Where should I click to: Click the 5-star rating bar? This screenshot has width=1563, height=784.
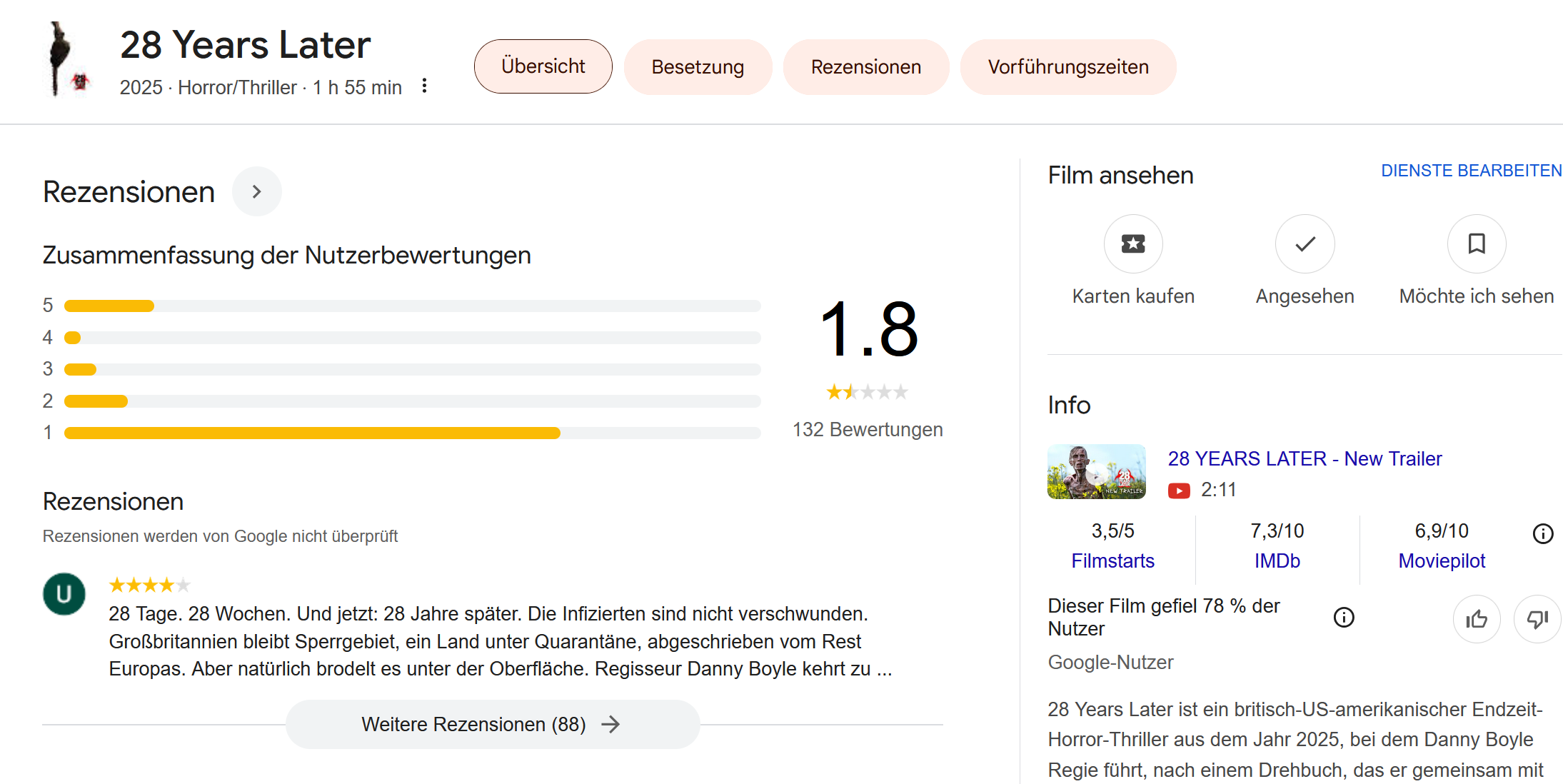click(x=412, y=306)
